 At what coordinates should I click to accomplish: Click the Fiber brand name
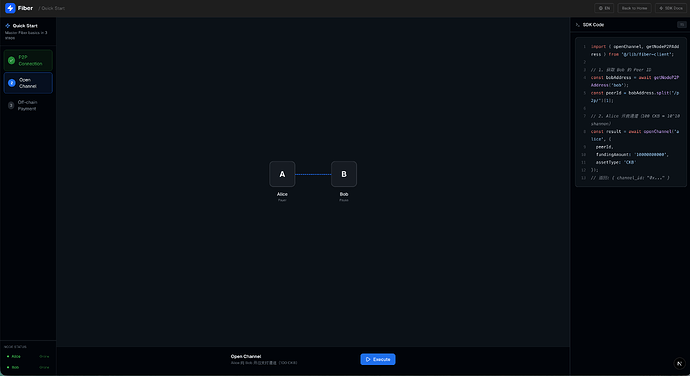[x=25, y=8]
